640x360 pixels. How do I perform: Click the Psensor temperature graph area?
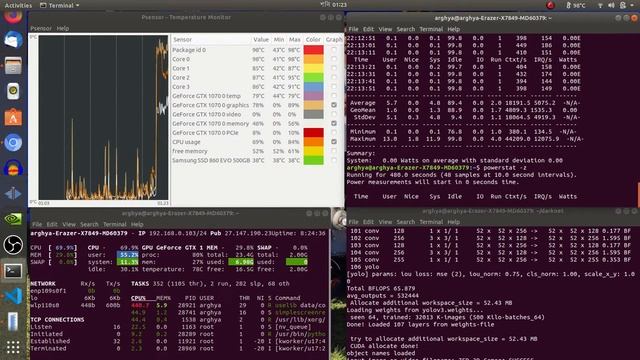pyautogui.click(x=103, y=118)
